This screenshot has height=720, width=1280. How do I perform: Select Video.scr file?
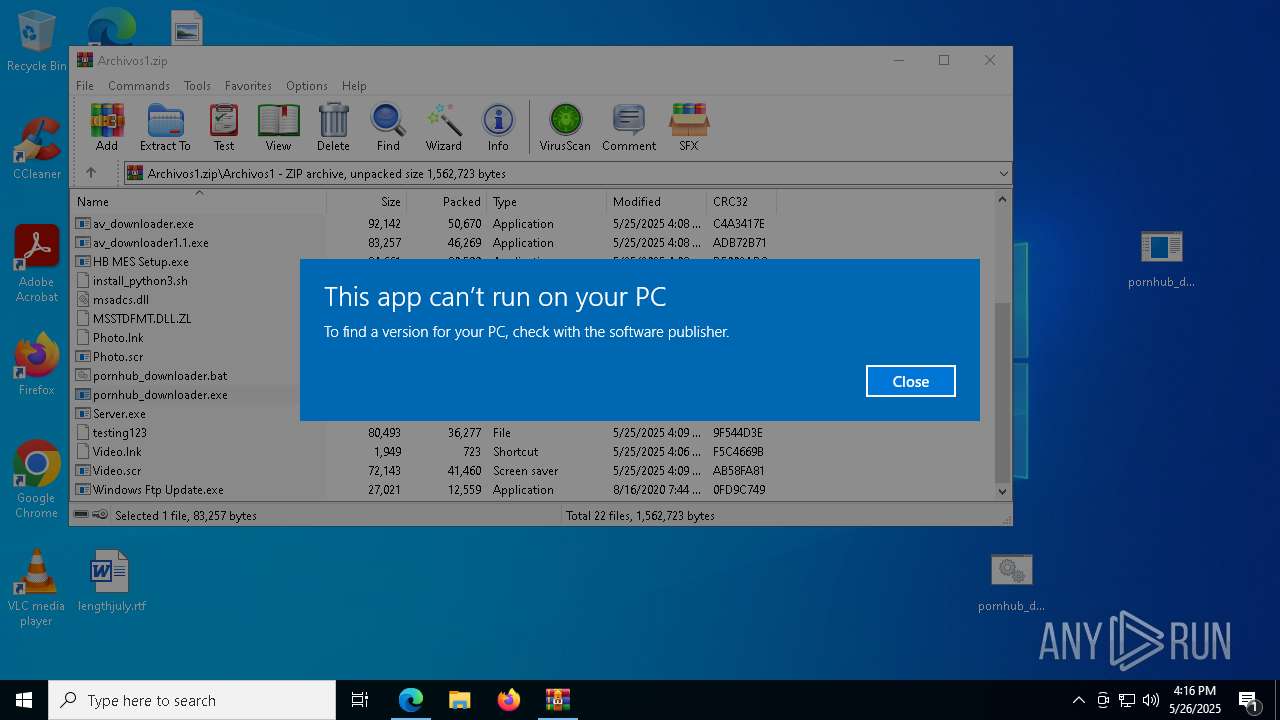point(117,471)
